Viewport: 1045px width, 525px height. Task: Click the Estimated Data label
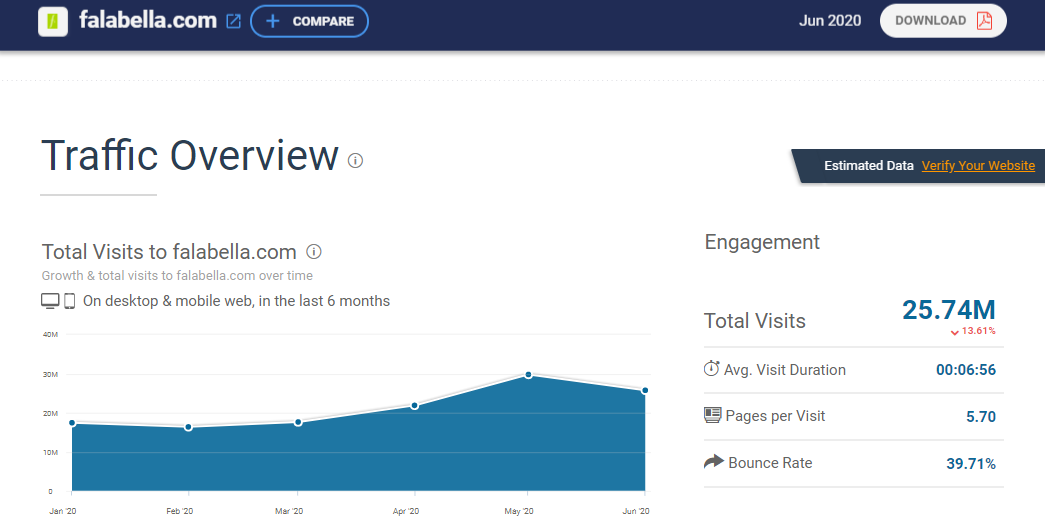click(868, 166)
